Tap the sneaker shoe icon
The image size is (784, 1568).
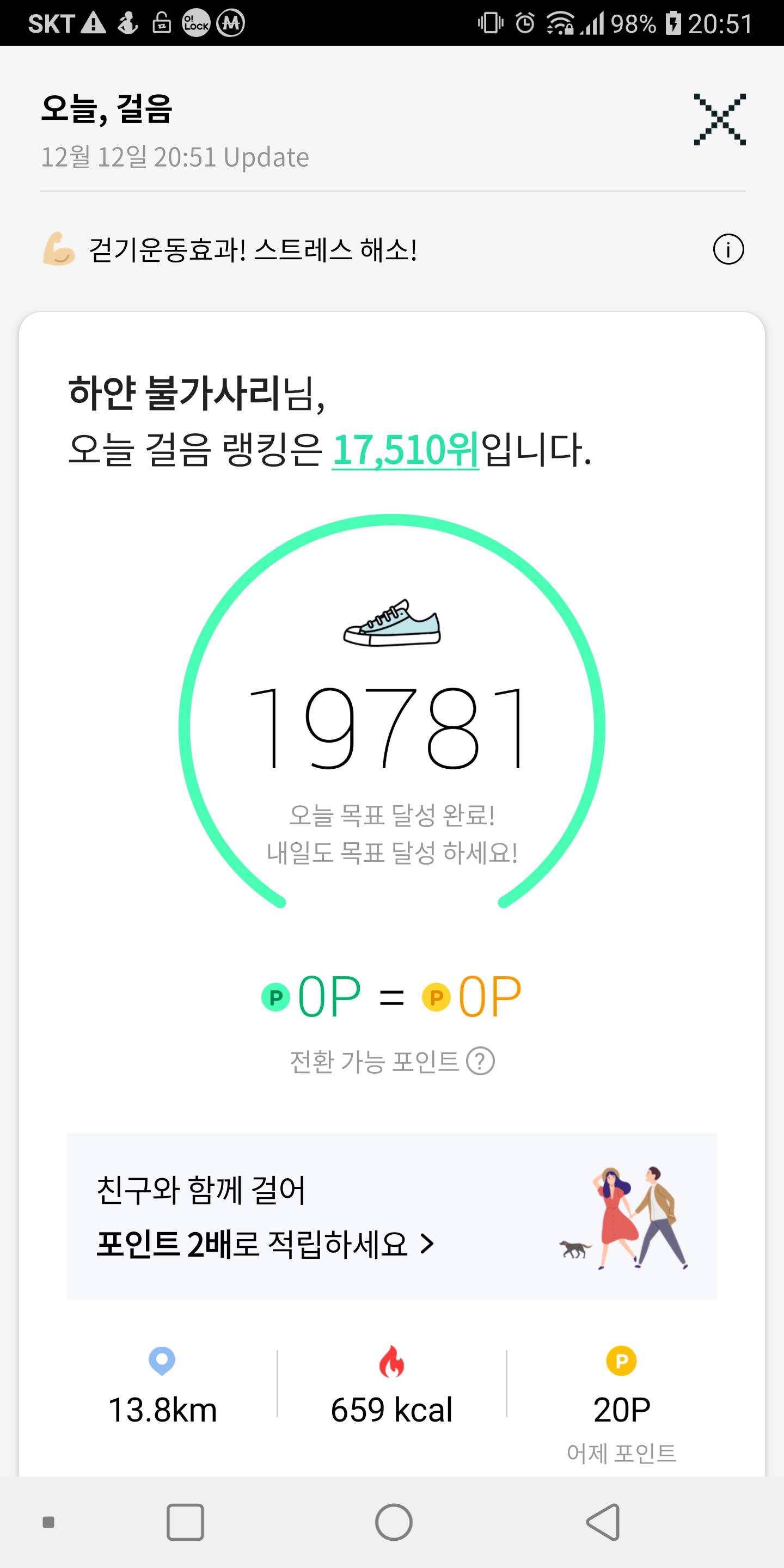[392, 623]
